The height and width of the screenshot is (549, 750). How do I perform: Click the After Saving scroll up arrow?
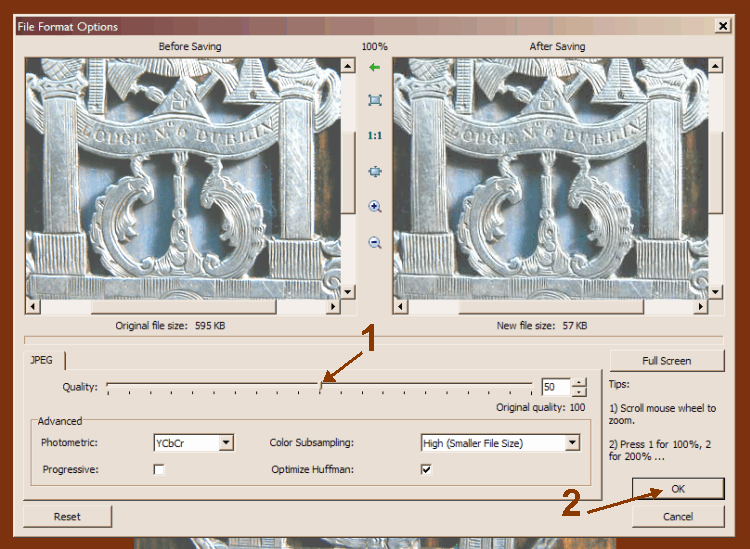715,66
